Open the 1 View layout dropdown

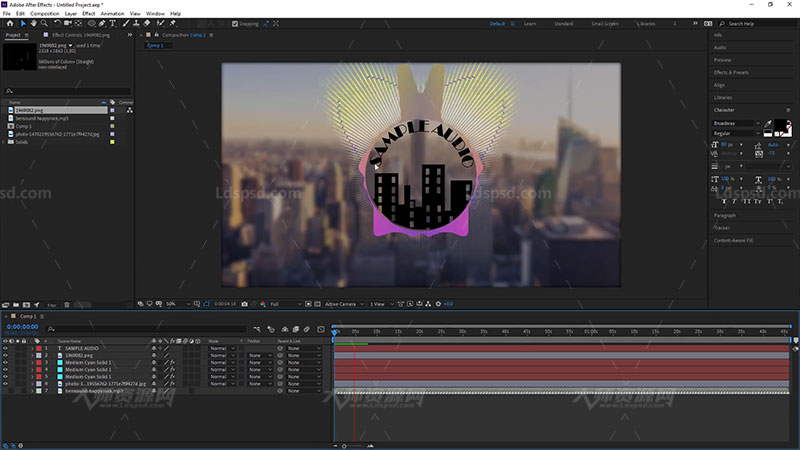(x=382, y=304)
